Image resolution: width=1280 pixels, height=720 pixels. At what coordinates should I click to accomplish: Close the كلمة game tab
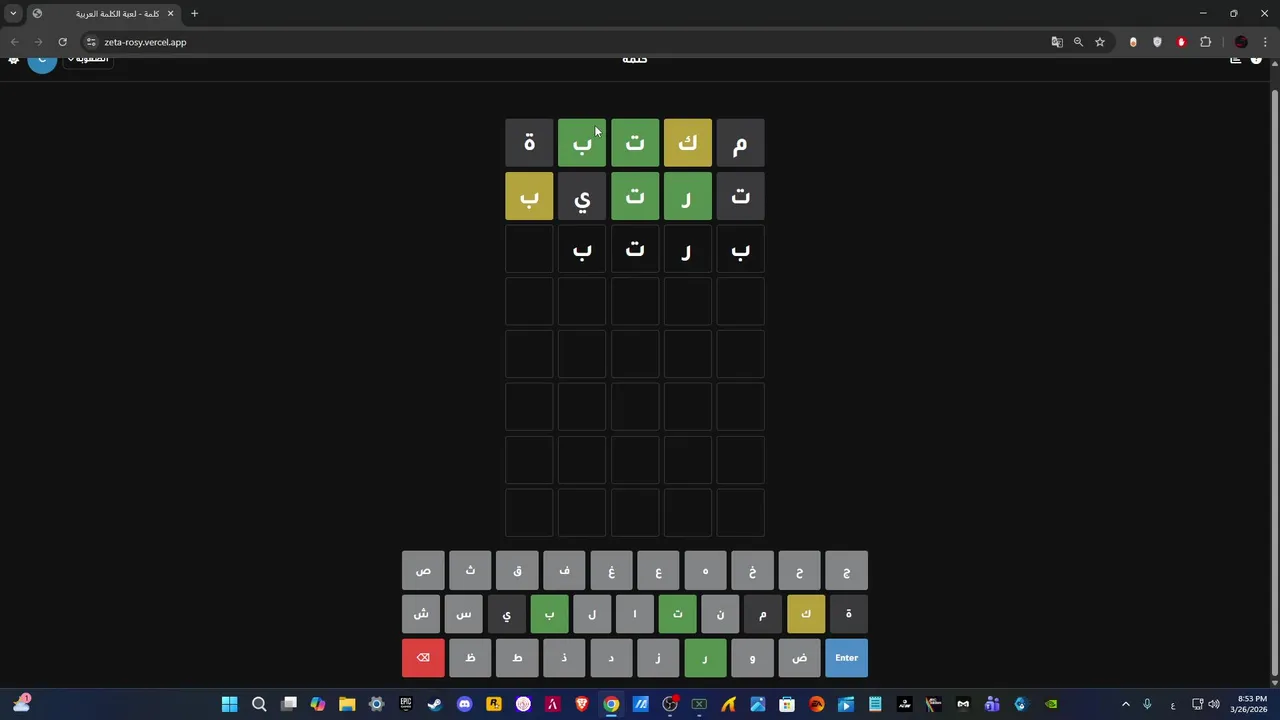170,14
